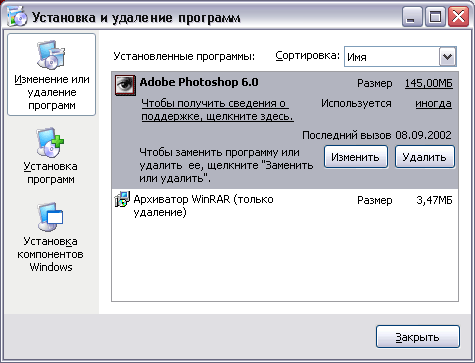Viewport: 475px width, 363px height.
Task: Click the title bar CD-and-box window icon
Action: (17, 17)
